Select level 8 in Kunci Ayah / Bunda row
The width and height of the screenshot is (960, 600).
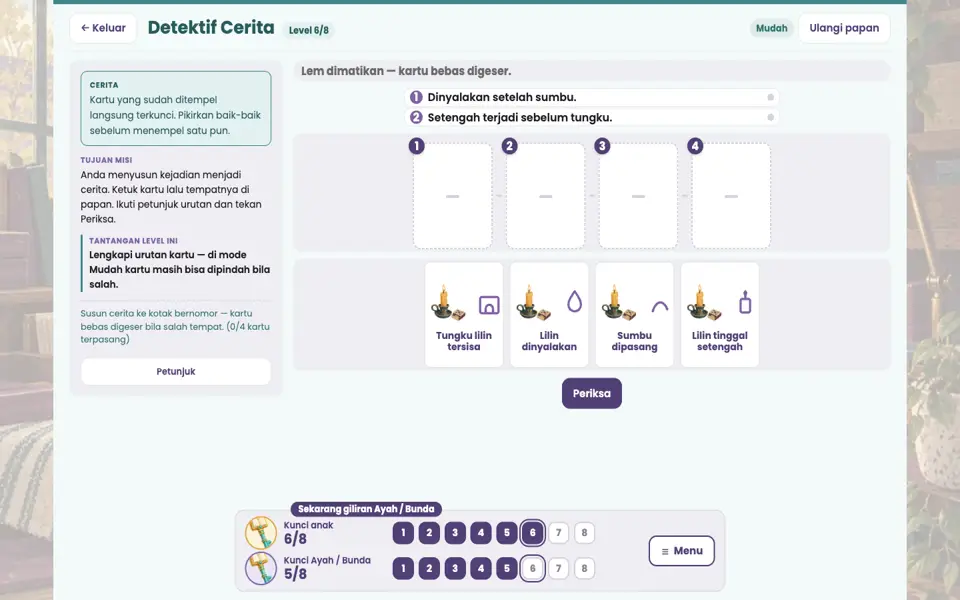584,568
